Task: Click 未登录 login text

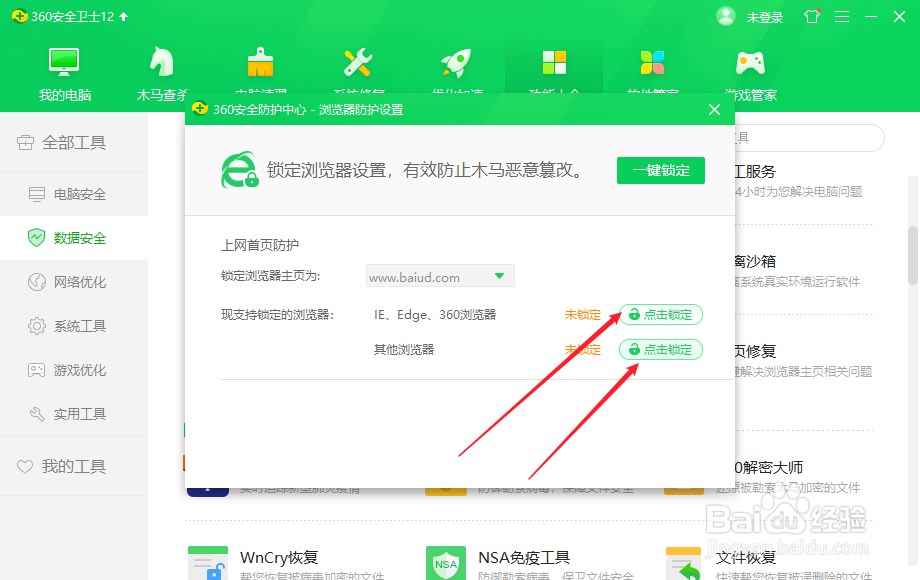Action: [765, 18]
